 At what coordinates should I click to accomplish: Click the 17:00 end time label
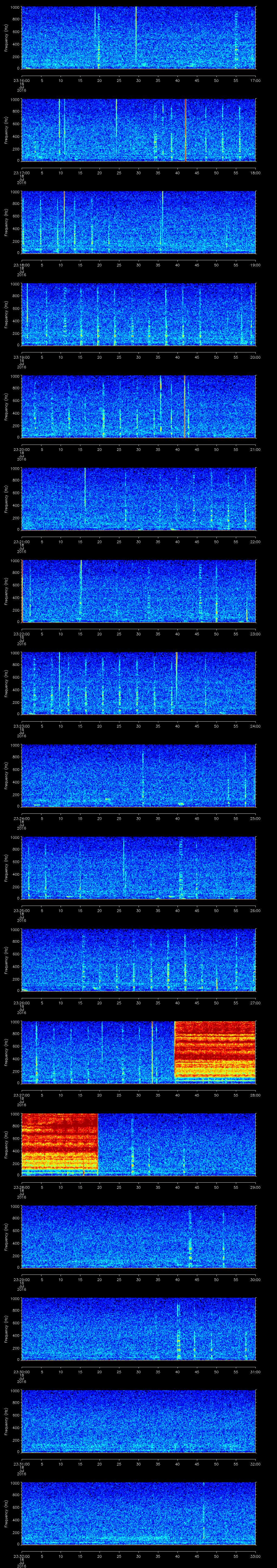[x=255, y=80]
